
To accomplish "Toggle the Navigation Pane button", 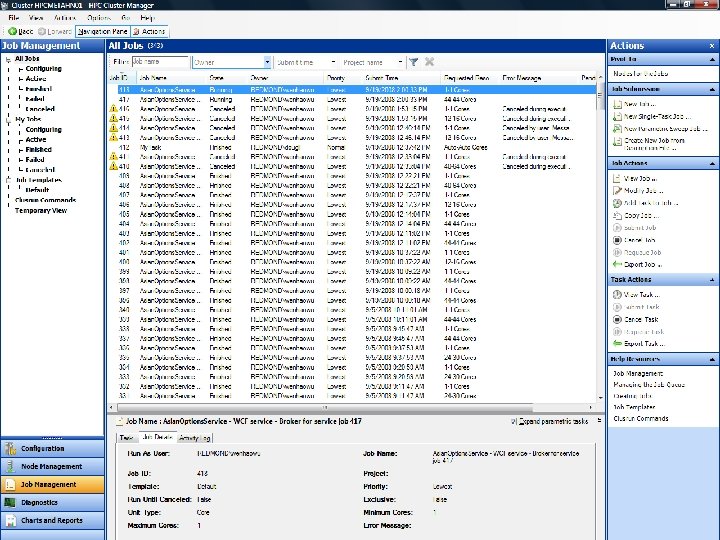I will click(103, 31).
